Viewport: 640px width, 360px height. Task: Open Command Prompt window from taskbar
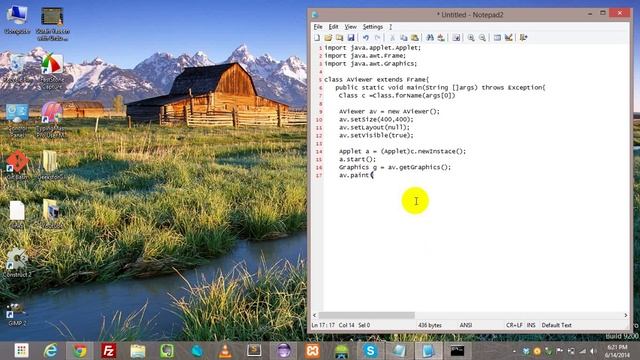[x=457, y=351]
